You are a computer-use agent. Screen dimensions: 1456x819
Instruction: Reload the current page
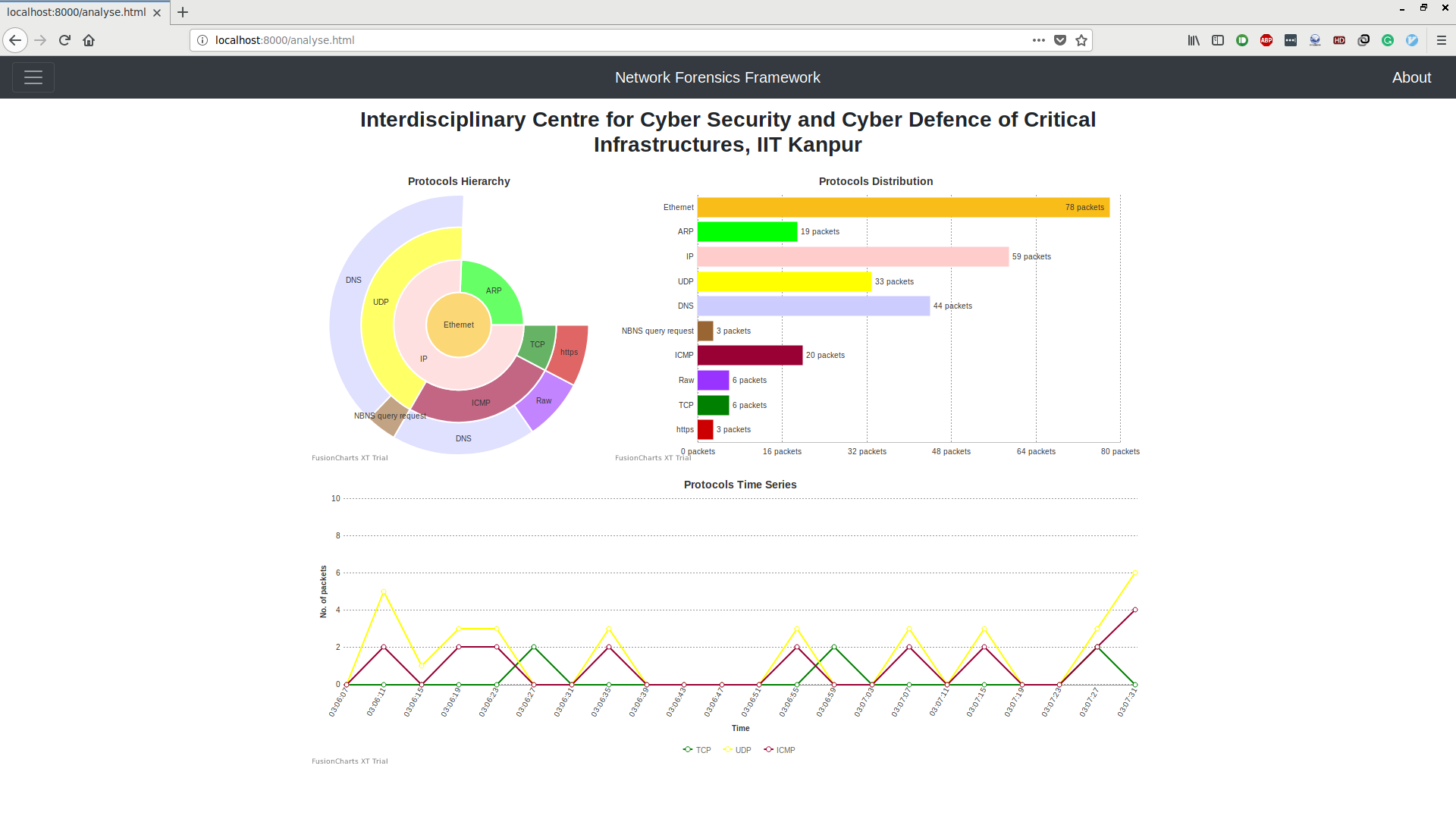64,40
